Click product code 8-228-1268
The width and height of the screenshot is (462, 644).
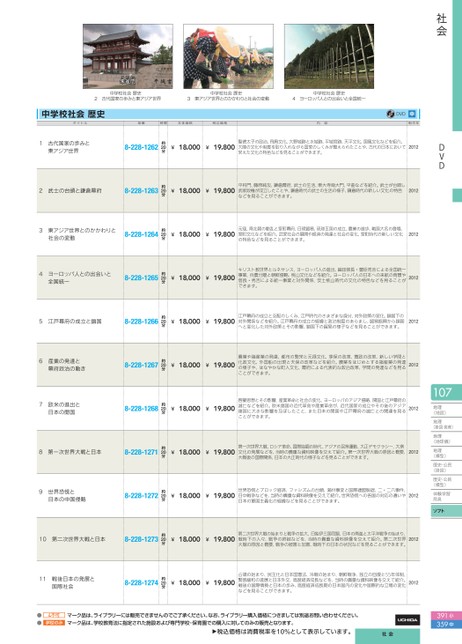pyautogui.click(x=141, y=408)
